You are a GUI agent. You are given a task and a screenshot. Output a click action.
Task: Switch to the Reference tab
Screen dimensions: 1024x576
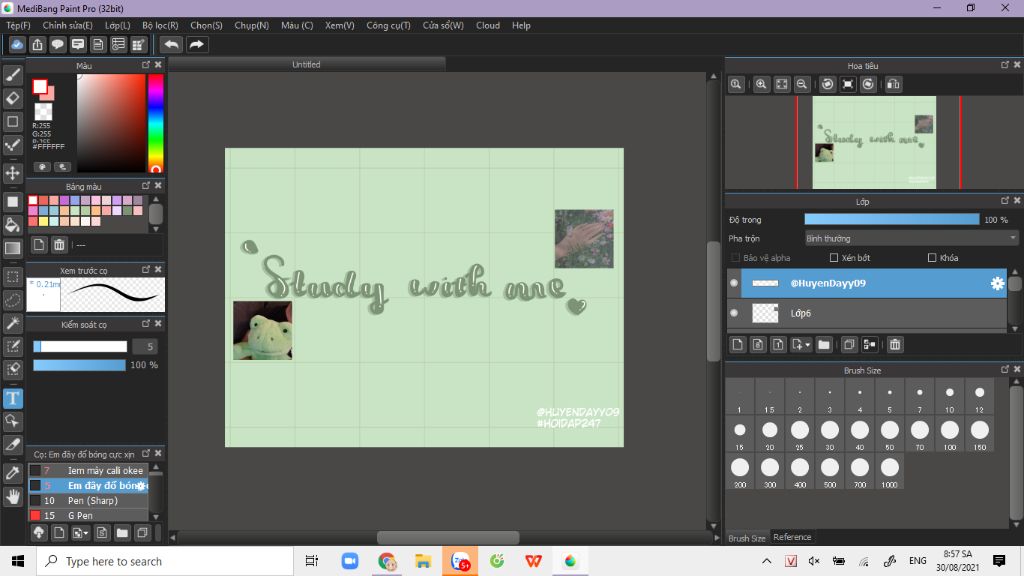(792, 537)
